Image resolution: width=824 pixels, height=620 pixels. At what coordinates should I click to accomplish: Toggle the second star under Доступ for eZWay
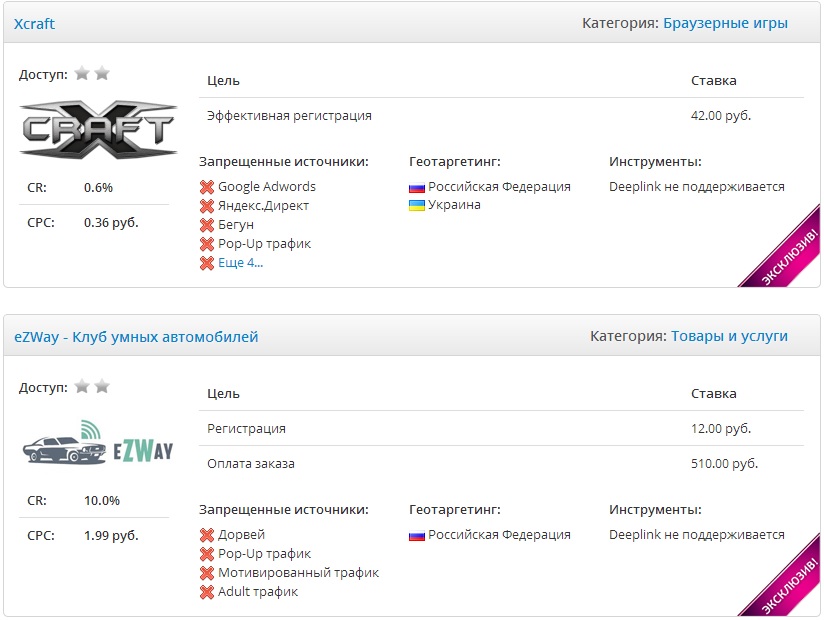coord(101,384)
